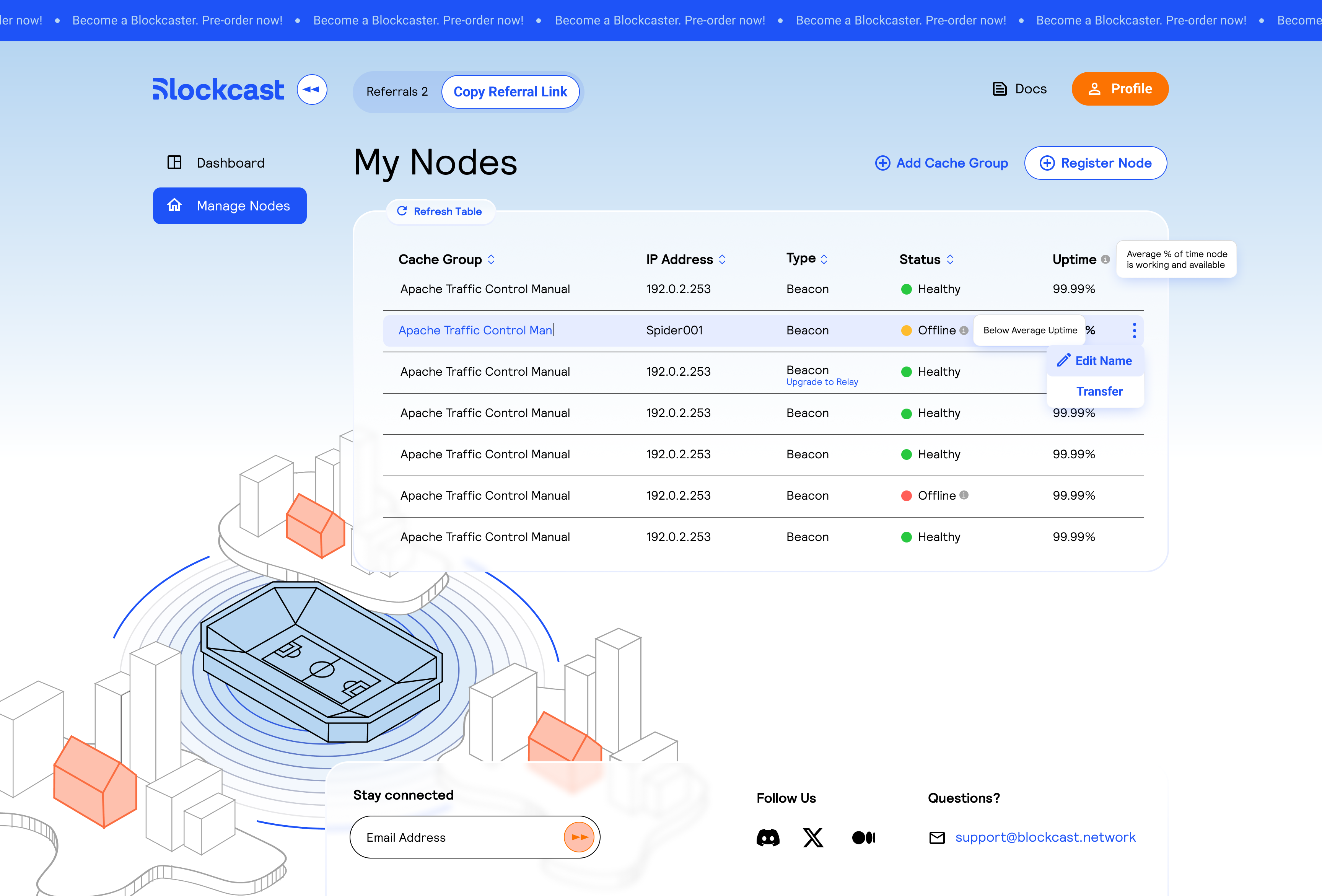
Task: Sort the table by Status
Action: [x=951, y=259]
